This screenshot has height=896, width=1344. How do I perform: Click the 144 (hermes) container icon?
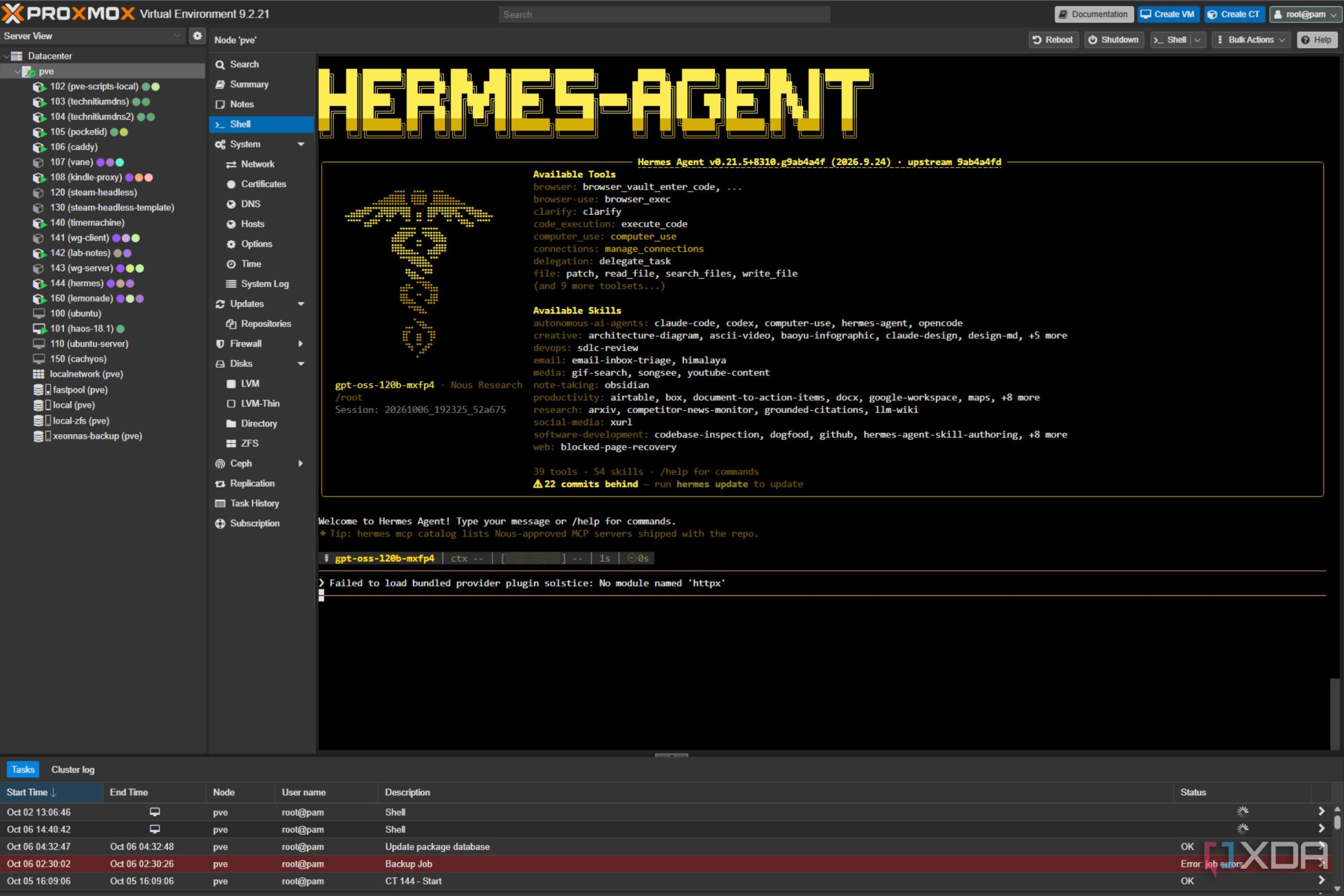(x=39, y=283)
